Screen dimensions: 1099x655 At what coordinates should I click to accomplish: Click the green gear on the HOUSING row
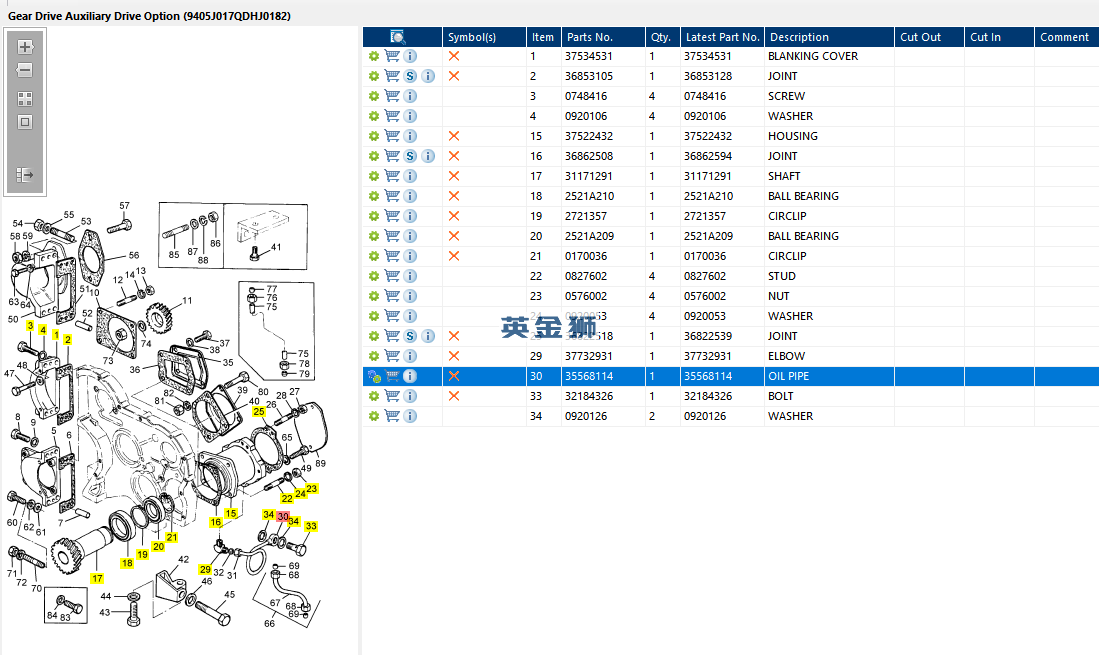374,136
